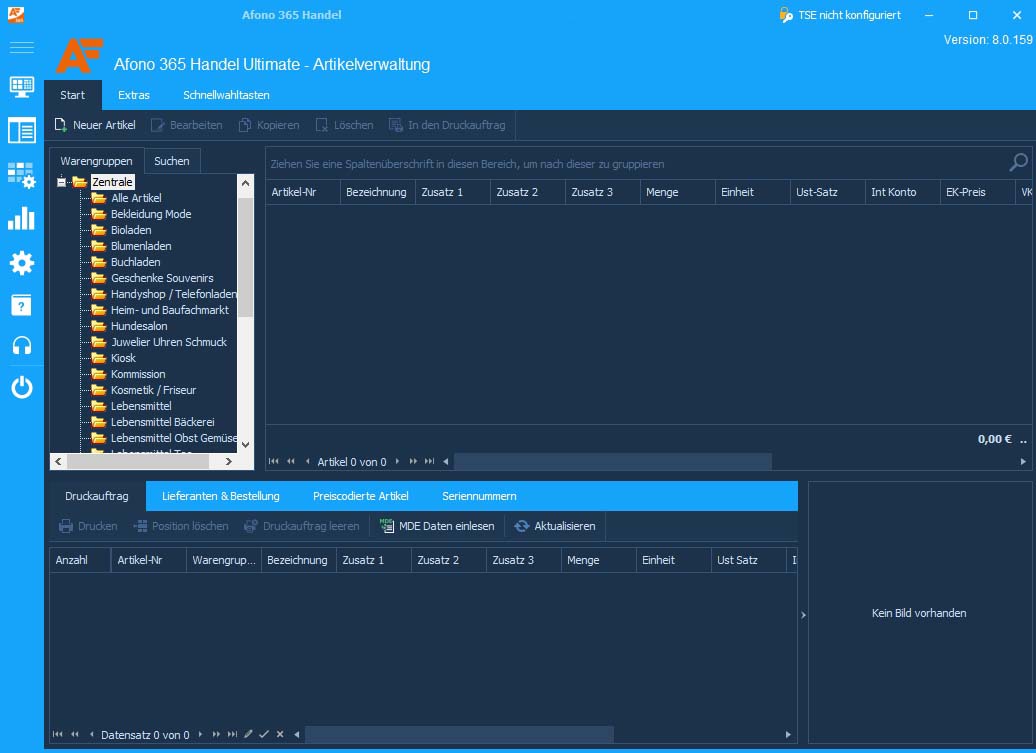Open the cash register monitor icon in sidebar
This screenshot has height=753, width=1036.
(x=21, y=87)
